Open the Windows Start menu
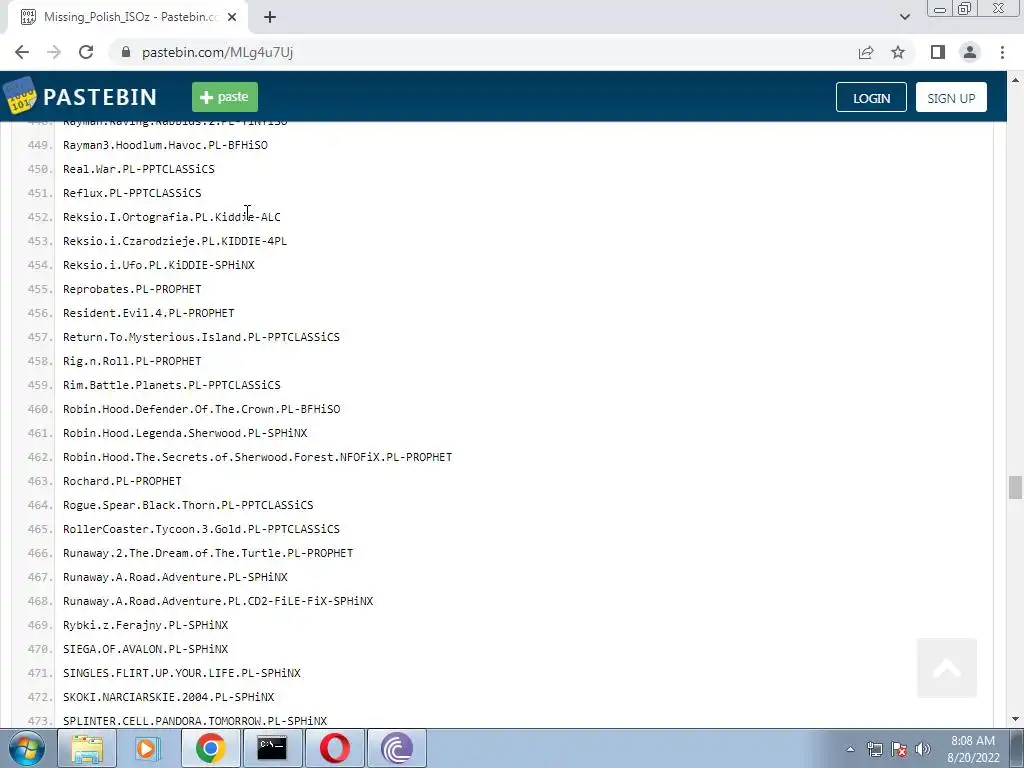Screen dimensions: 1024x768 (x=26, y=748)
